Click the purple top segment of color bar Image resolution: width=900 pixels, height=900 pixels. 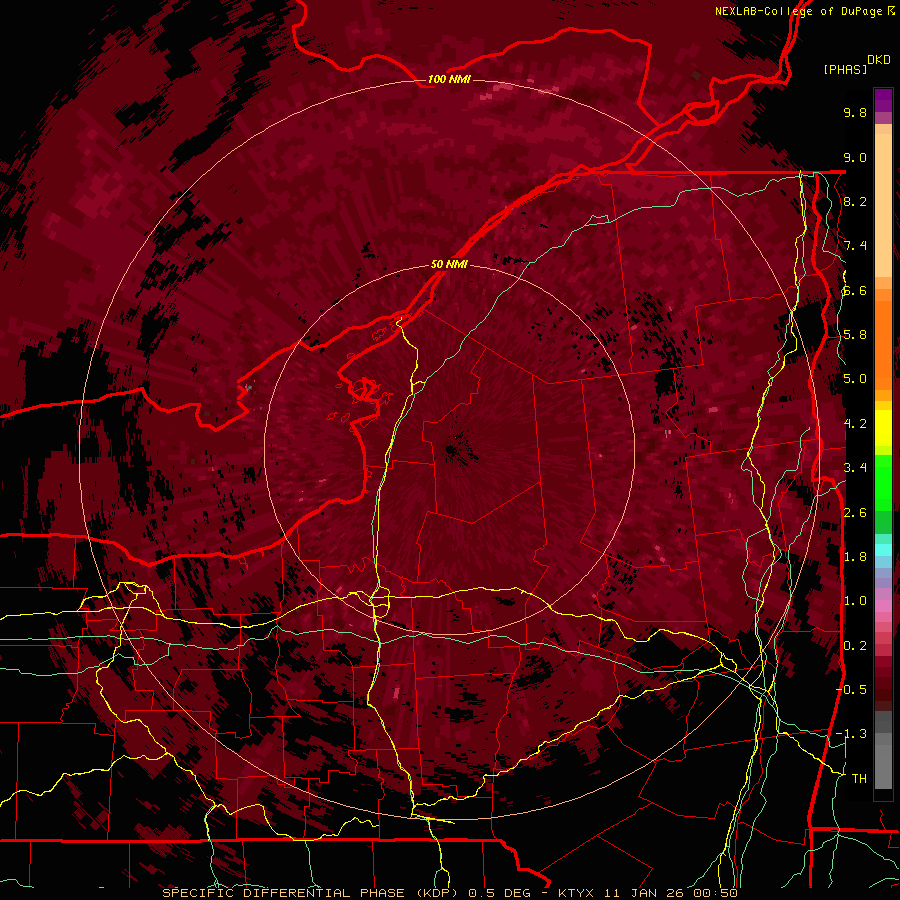(883, 101)
